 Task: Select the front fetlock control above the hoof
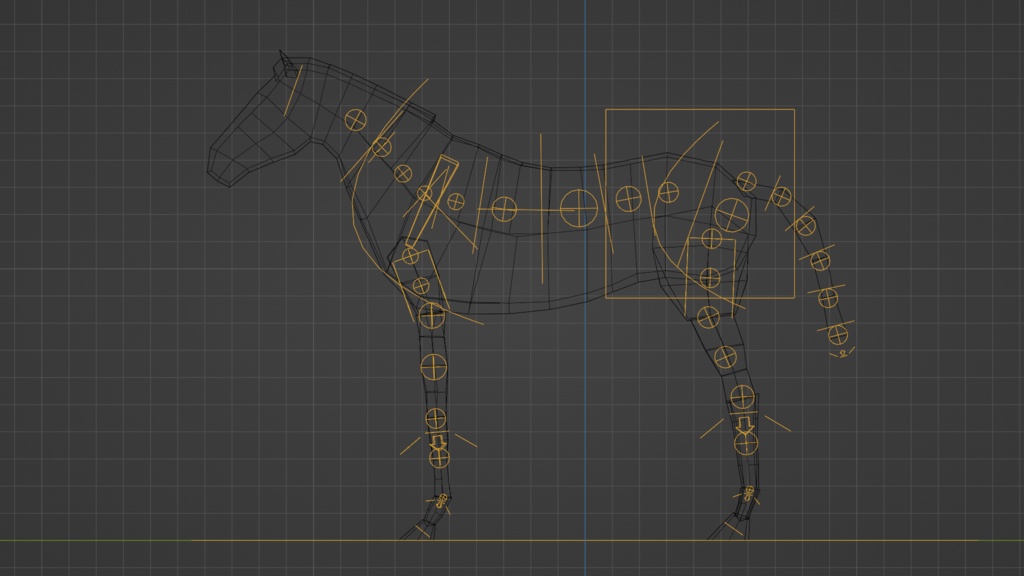(436, 458)
